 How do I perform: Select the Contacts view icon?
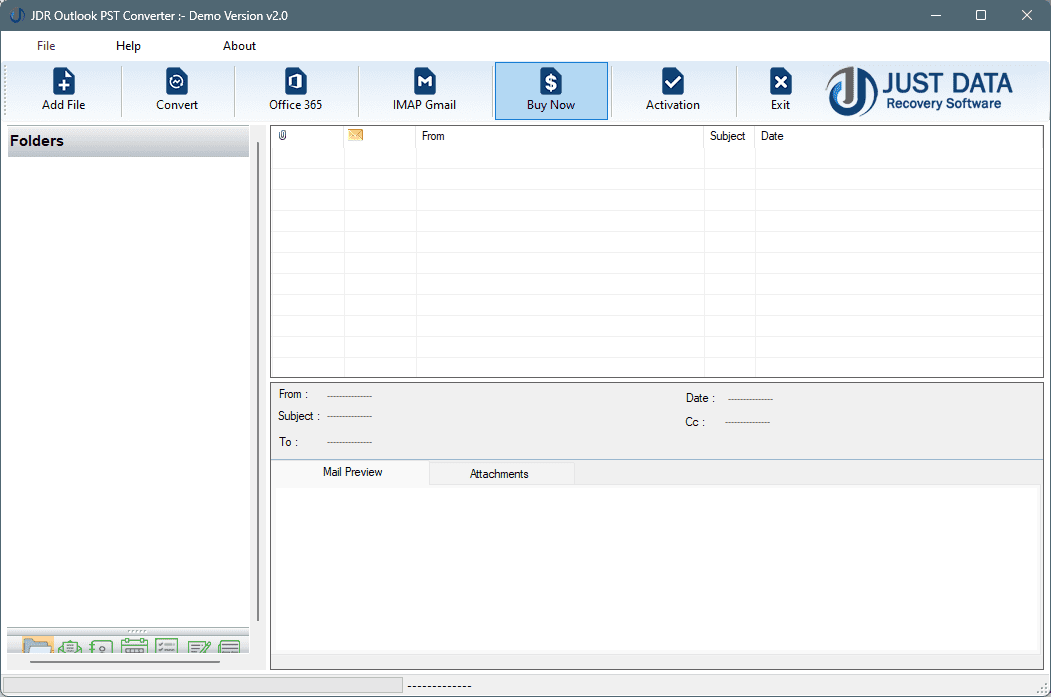[101, 646]
